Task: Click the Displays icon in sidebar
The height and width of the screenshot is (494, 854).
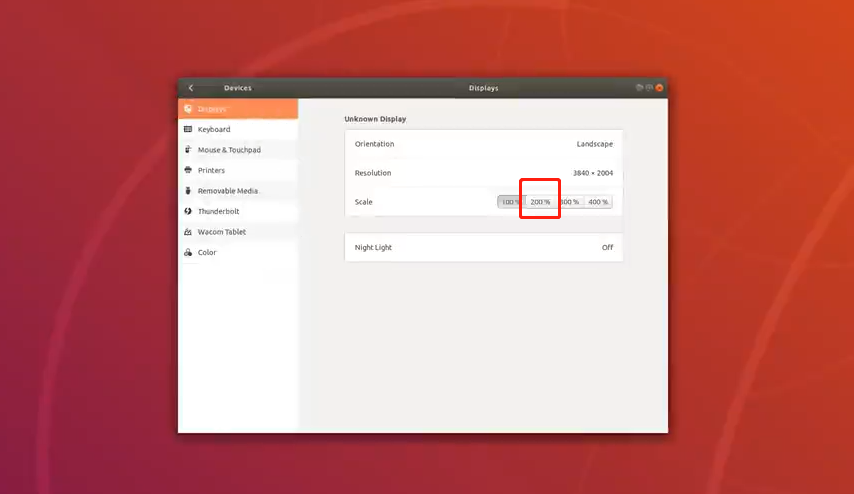Action: 188,109
